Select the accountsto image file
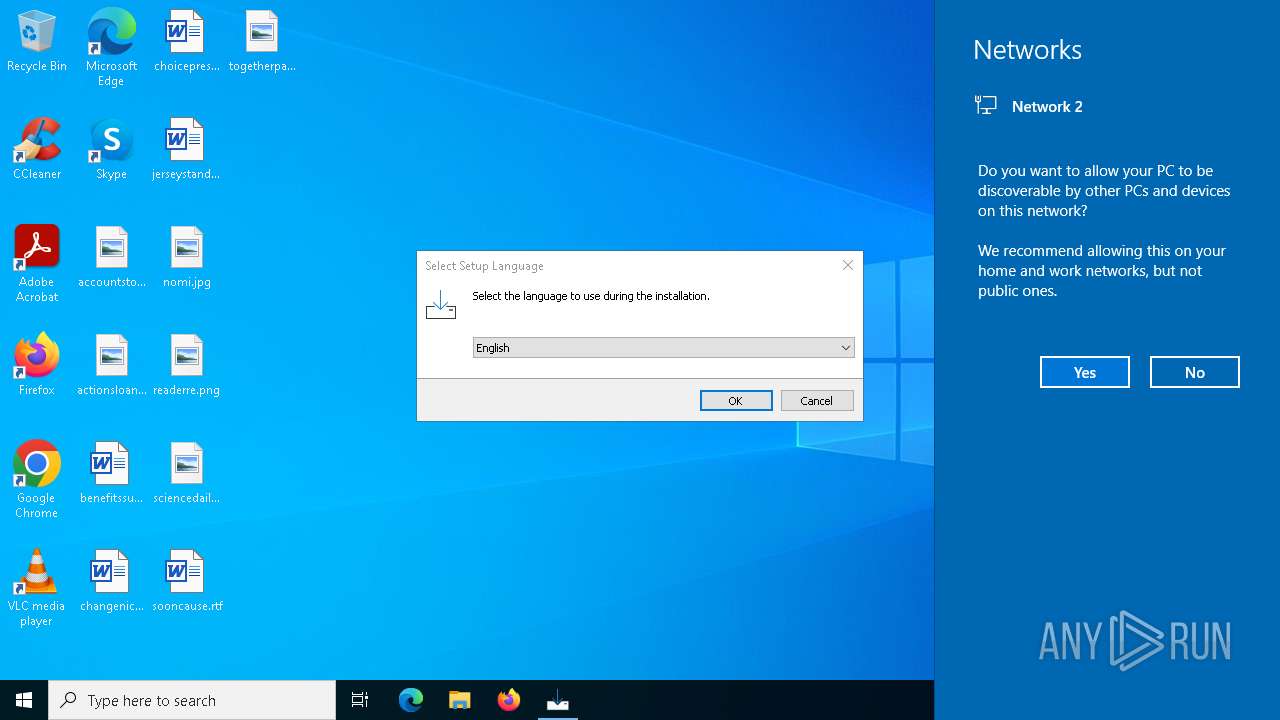 [111, 257]
